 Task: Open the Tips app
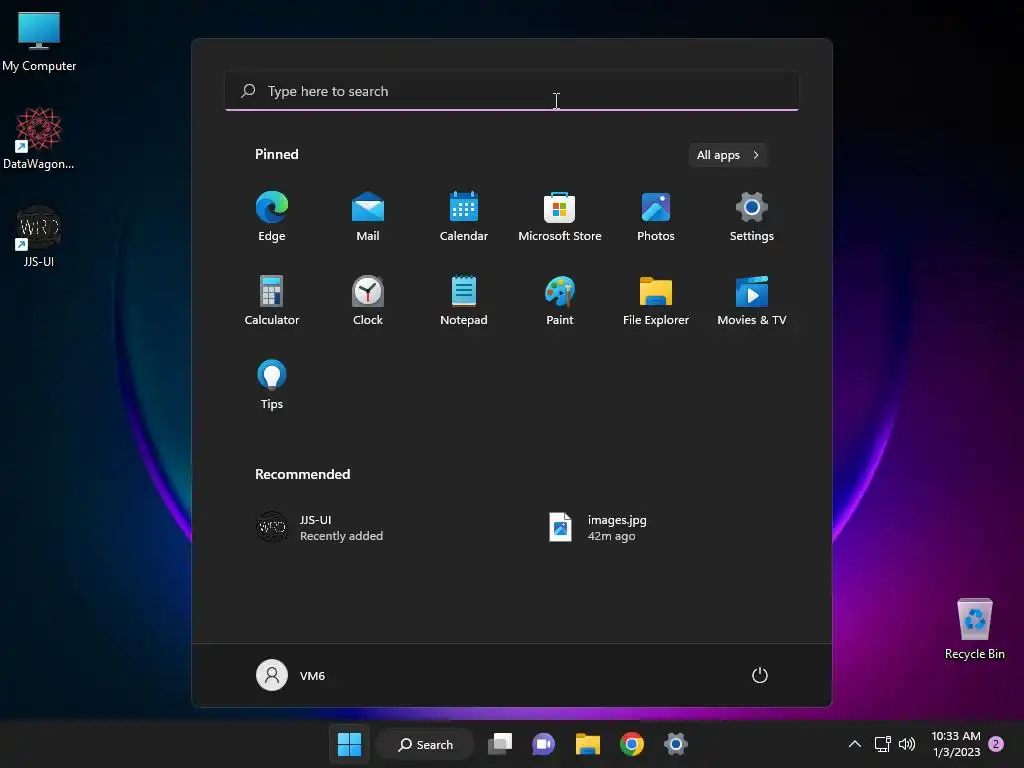[272, 385]
